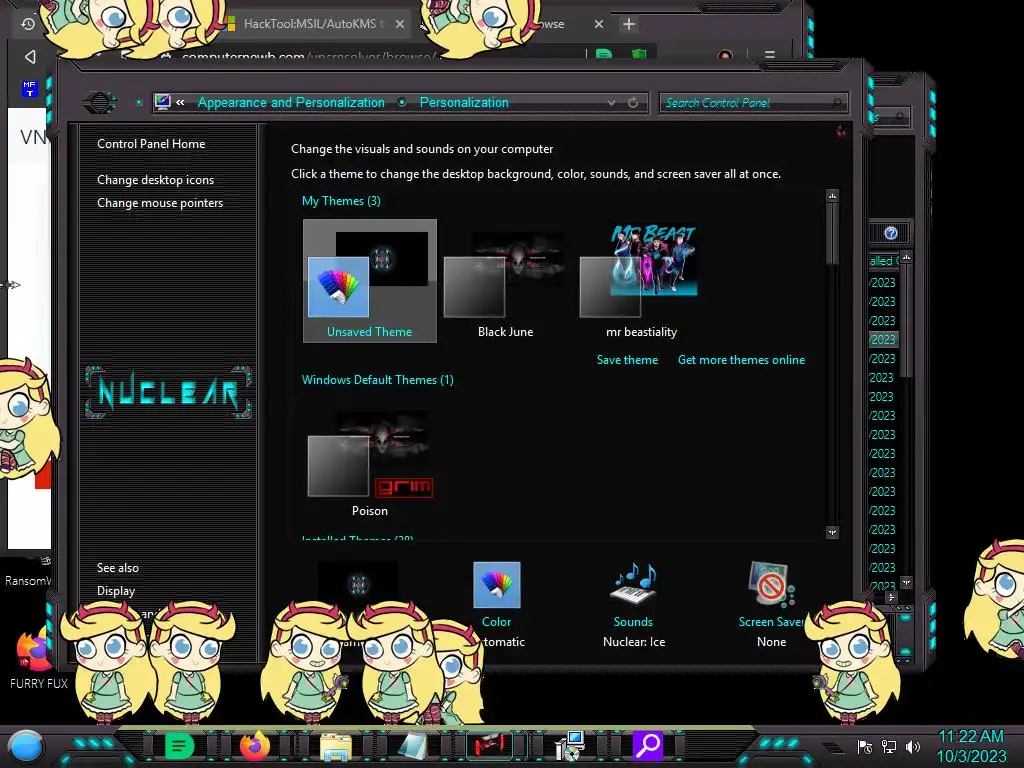Open the Start orb on the taskbar
The image size is (1024, 768).
pos(26,747)
